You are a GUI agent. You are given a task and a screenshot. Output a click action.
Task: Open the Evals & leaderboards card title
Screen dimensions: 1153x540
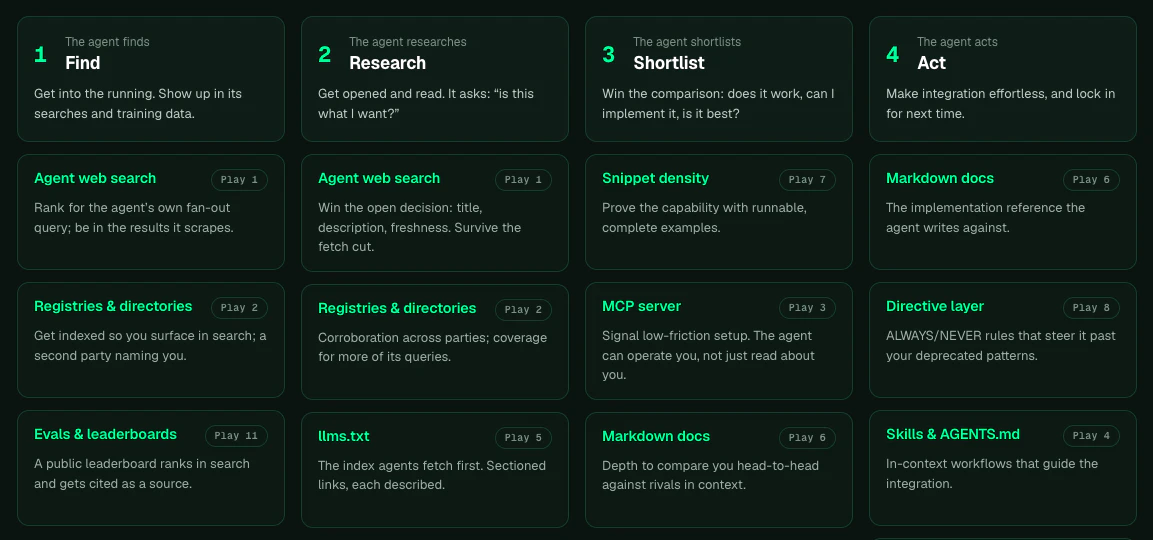point(105,434)
